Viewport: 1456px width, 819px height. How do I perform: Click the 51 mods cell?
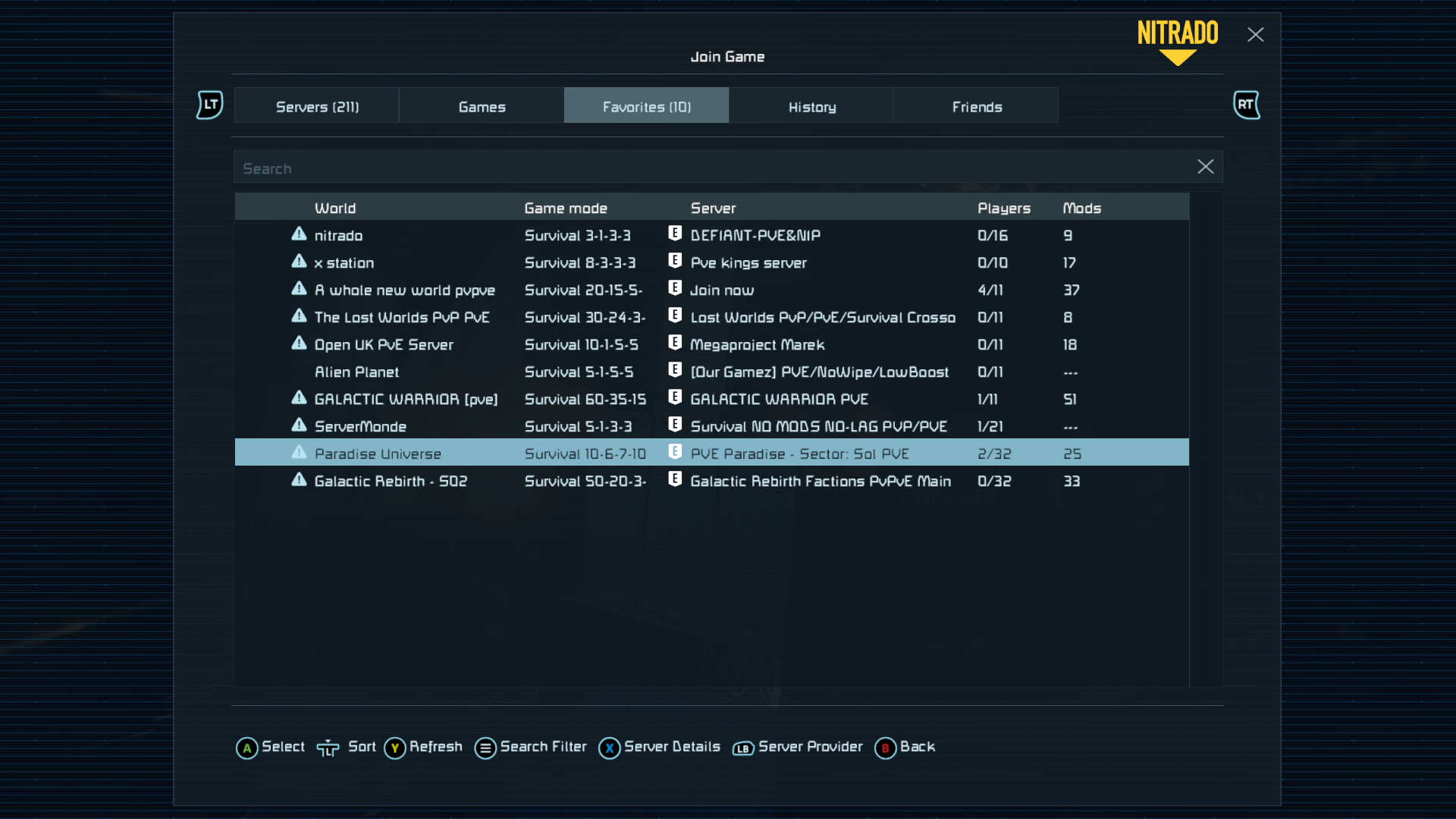click(1070, 399)
